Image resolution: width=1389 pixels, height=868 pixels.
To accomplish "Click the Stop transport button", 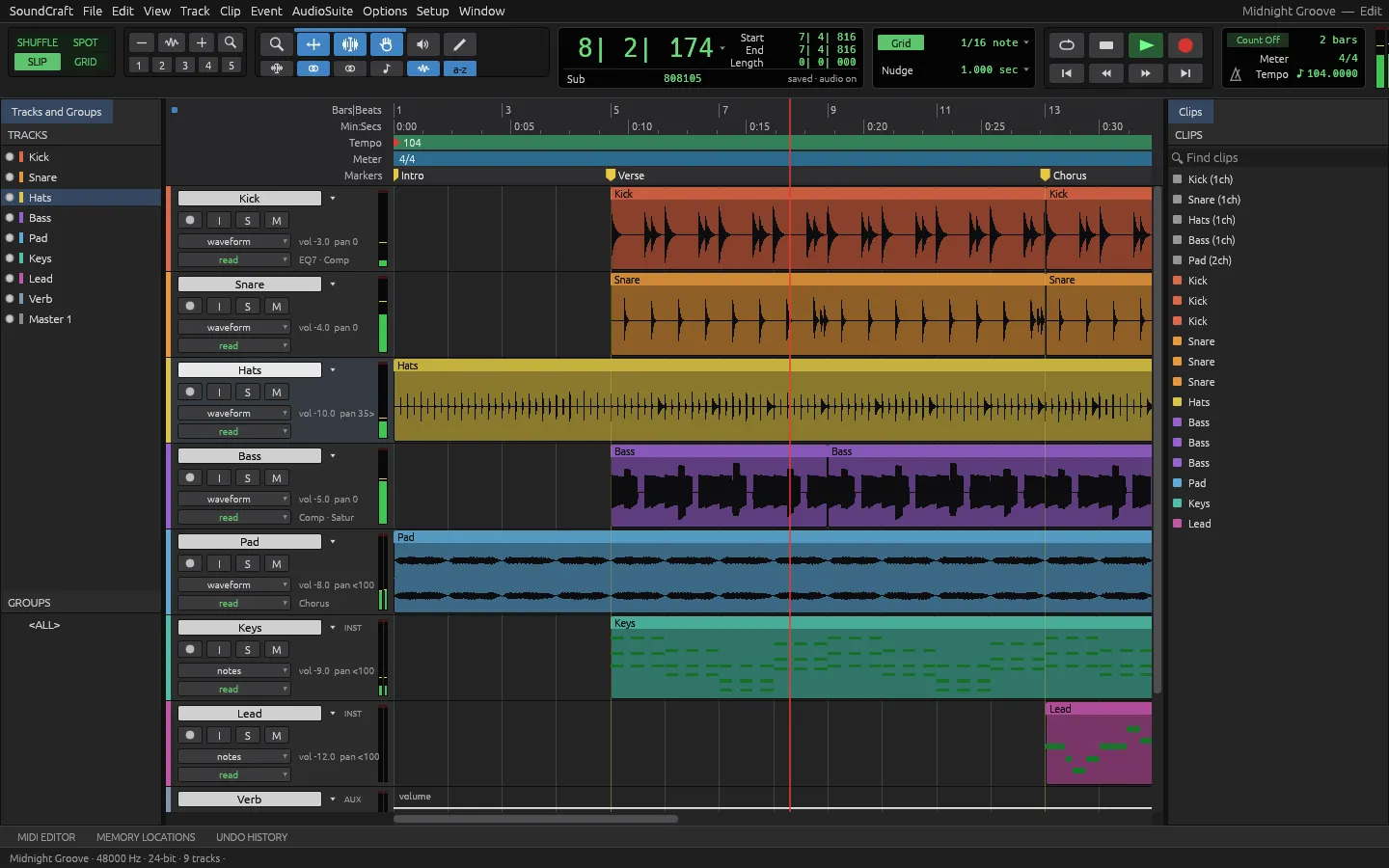I will pos(1105,45).
